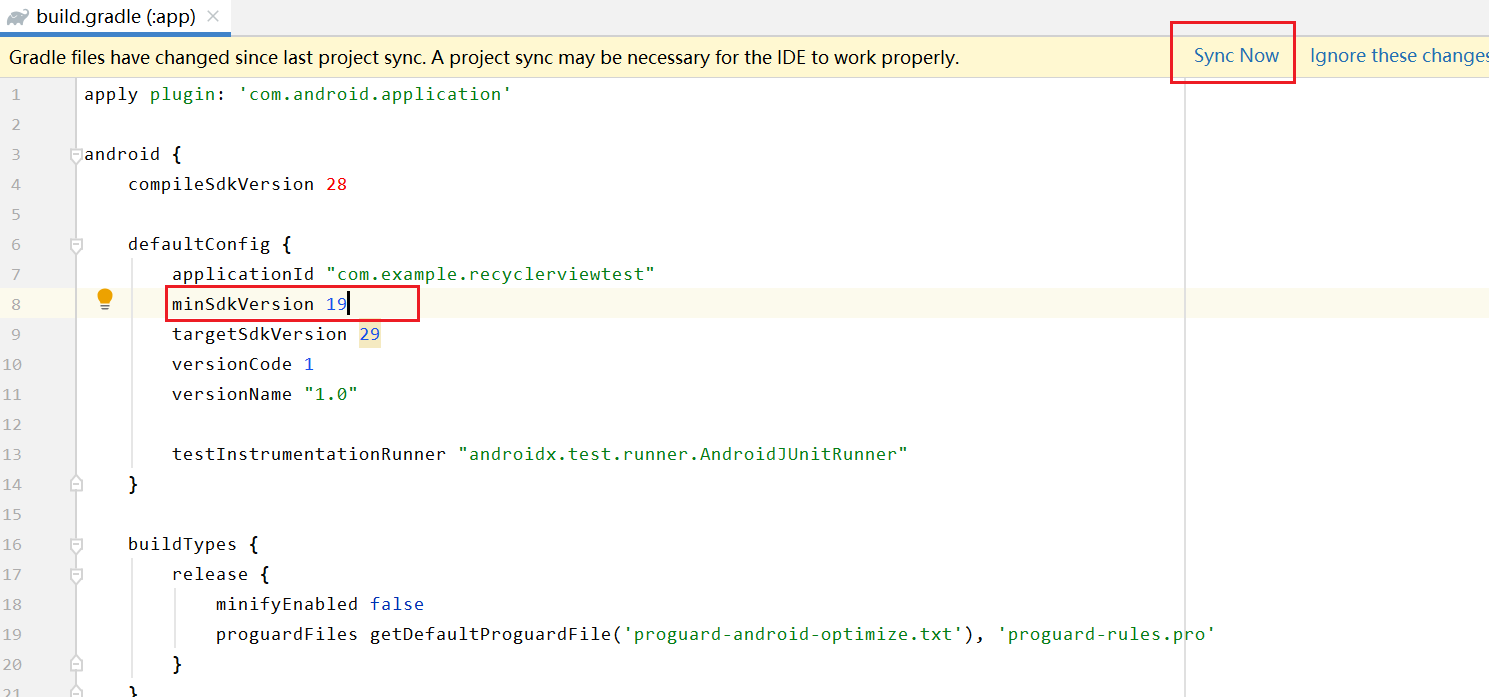
Task: Click line number 8 in the gutter
Action: tap(16, 303)
